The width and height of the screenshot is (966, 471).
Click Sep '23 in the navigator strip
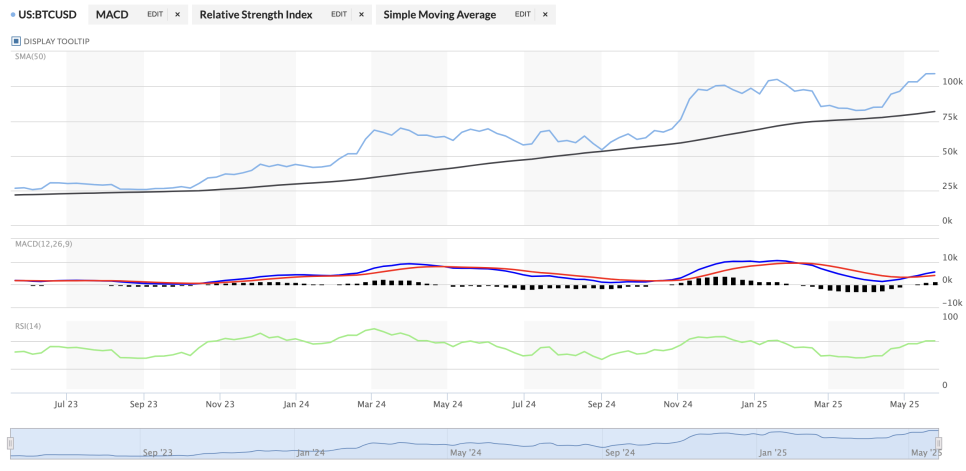point(158,453)
